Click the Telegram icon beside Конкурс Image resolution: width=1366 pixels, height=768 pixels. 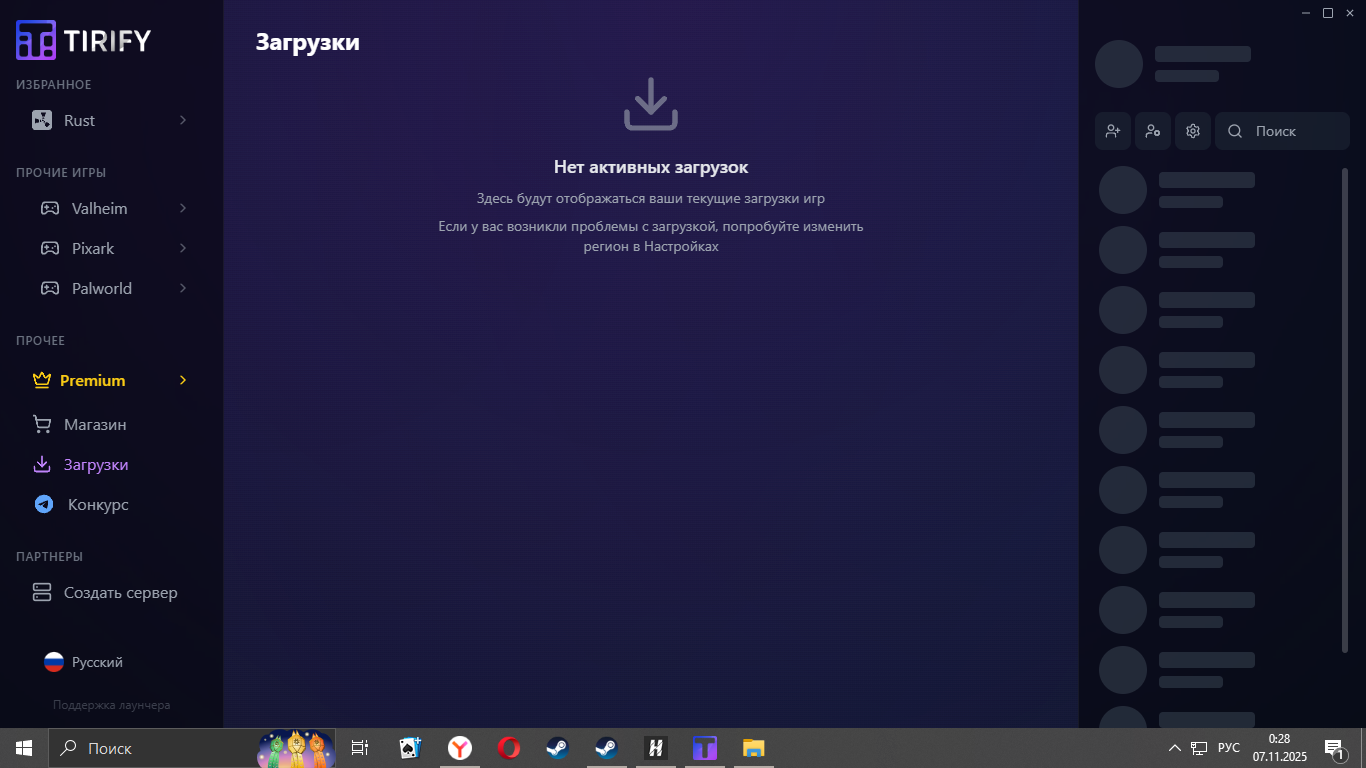click(x=43, y=505)
